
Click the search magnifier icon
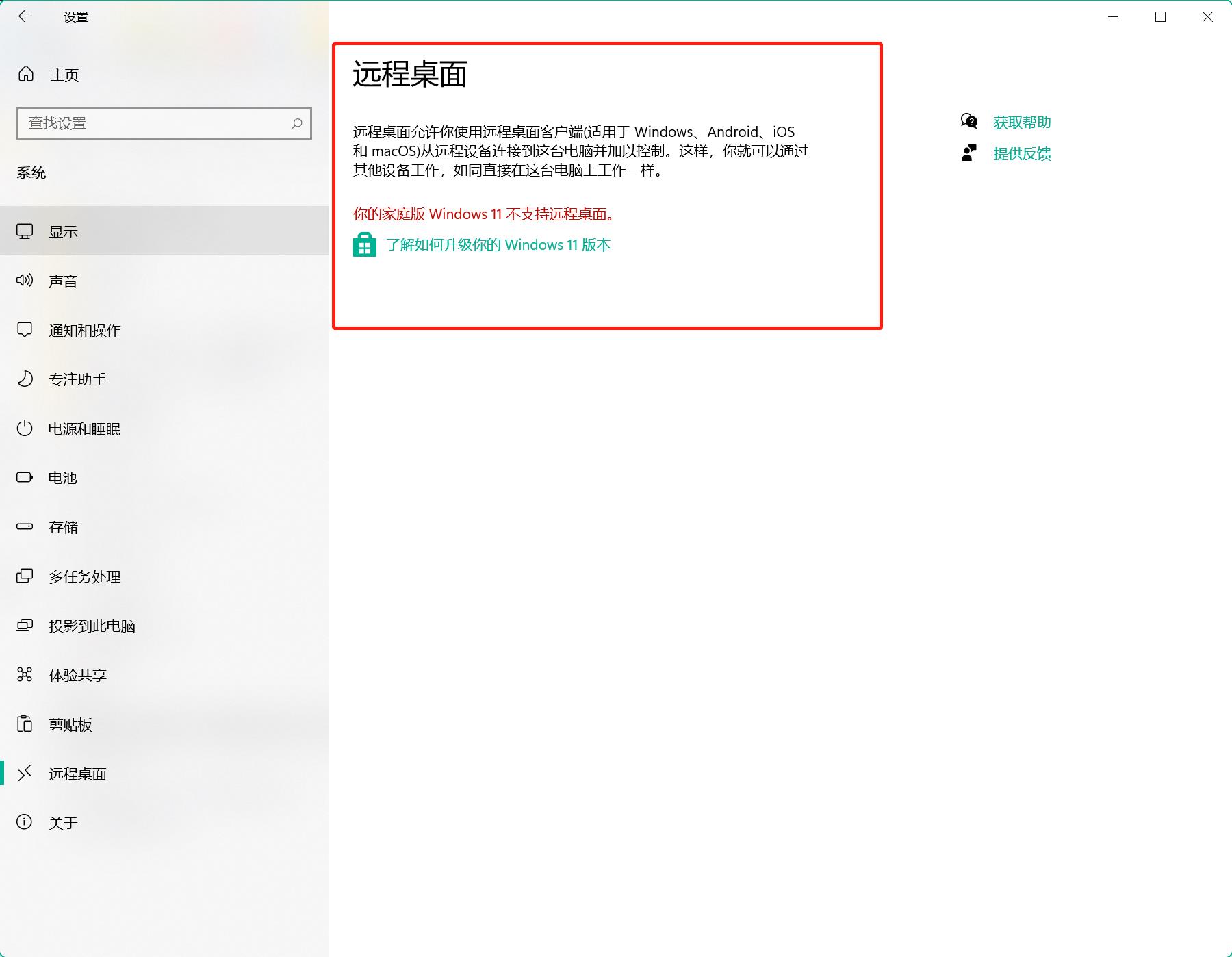(x=296, y=123)
